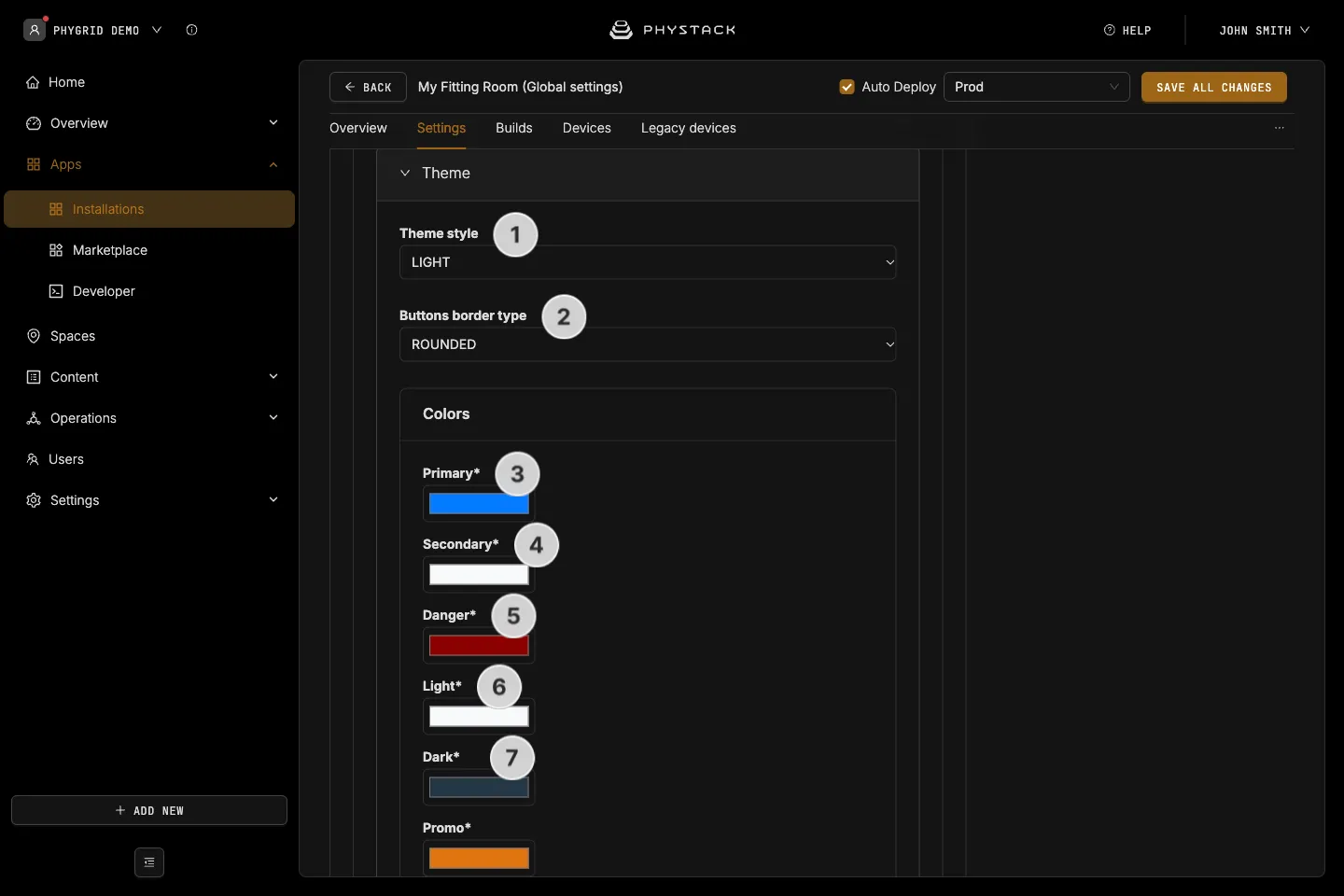Click the Settings gear icon in the sidebar

coord(34,500)
